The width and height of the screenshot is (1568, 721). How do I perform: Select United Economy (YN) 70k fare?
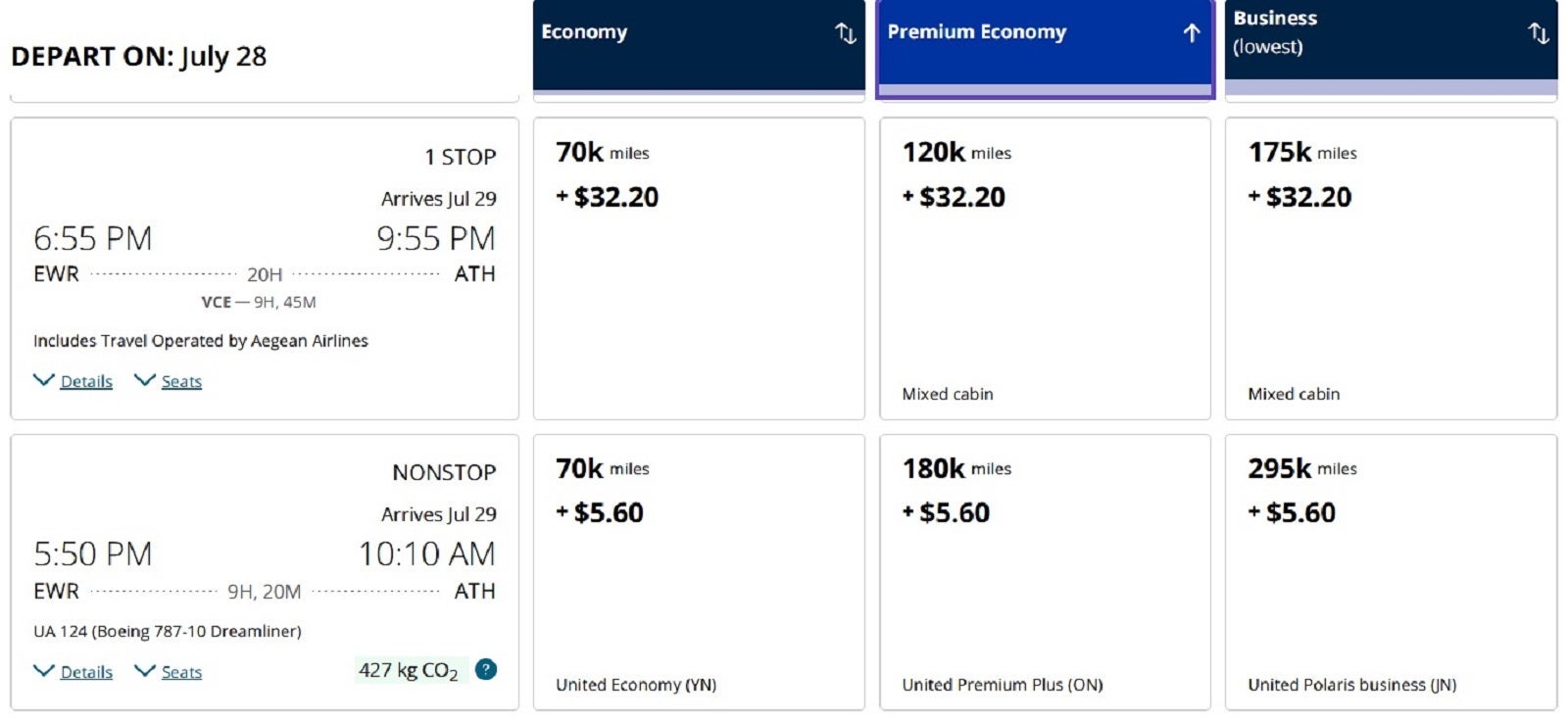click(x=699, y=572)
